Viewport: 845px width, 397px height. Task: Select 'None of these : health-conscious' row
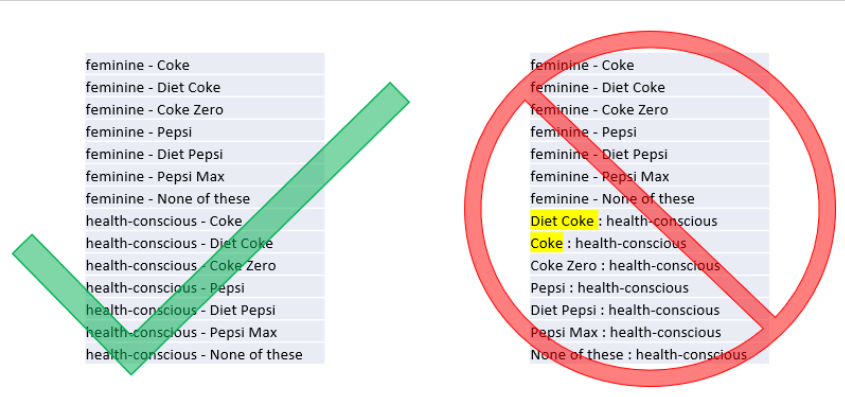[649, 354]
